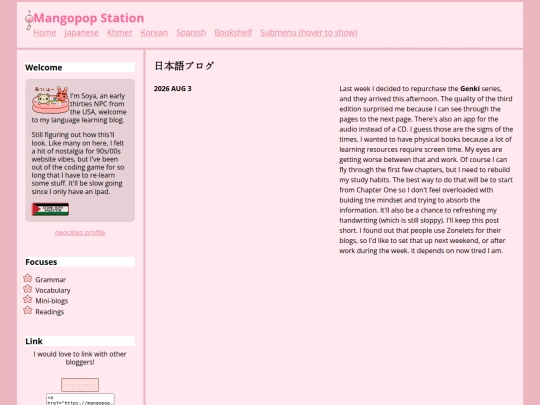Viewport: 540px width, 405px height.
Task: Click the dango logo icon beside the title
Action: (29, 20)
